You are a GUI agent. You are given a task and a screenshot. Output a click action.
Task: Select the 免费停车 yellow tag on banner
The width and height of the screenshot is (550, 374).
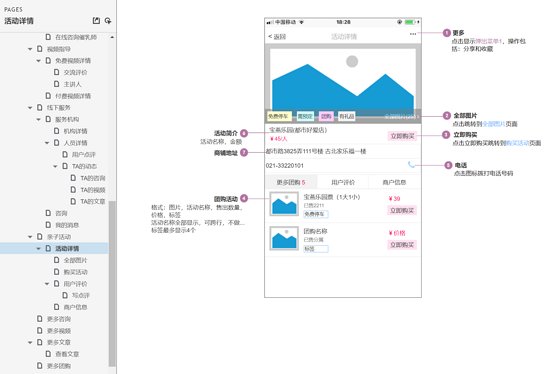tap(279, 116)
